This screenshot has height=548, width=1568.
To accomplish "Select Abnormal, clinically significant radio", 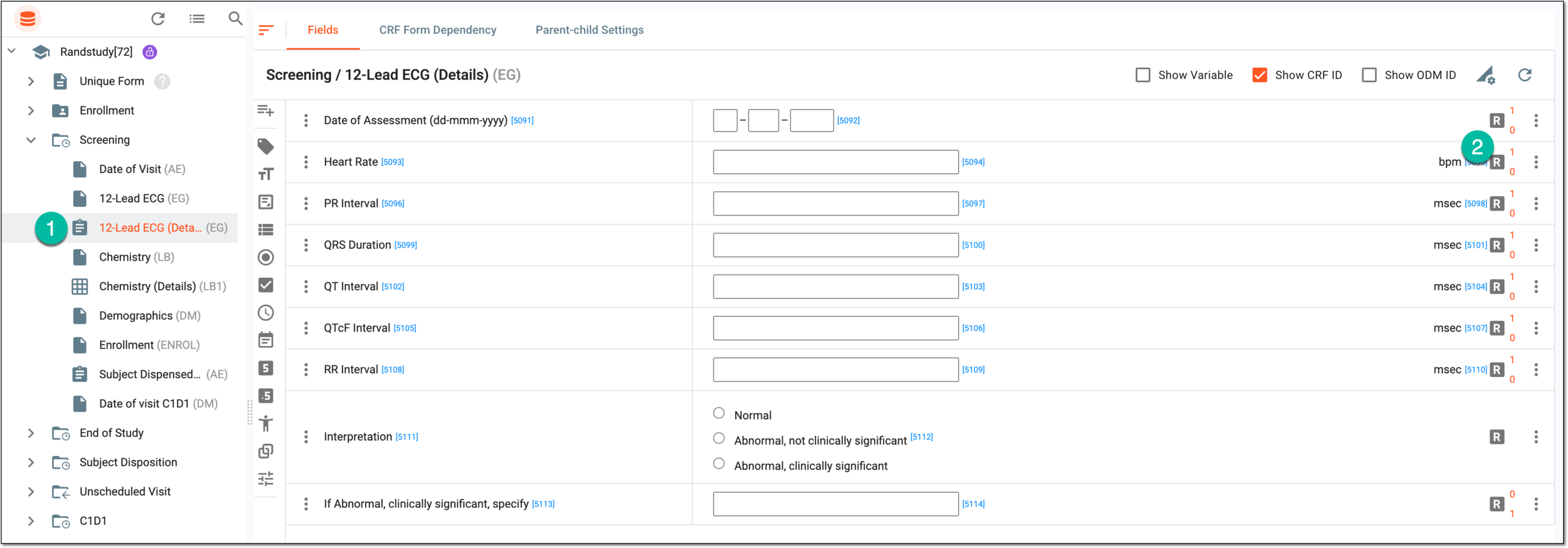I will click(x=719, y=463).
